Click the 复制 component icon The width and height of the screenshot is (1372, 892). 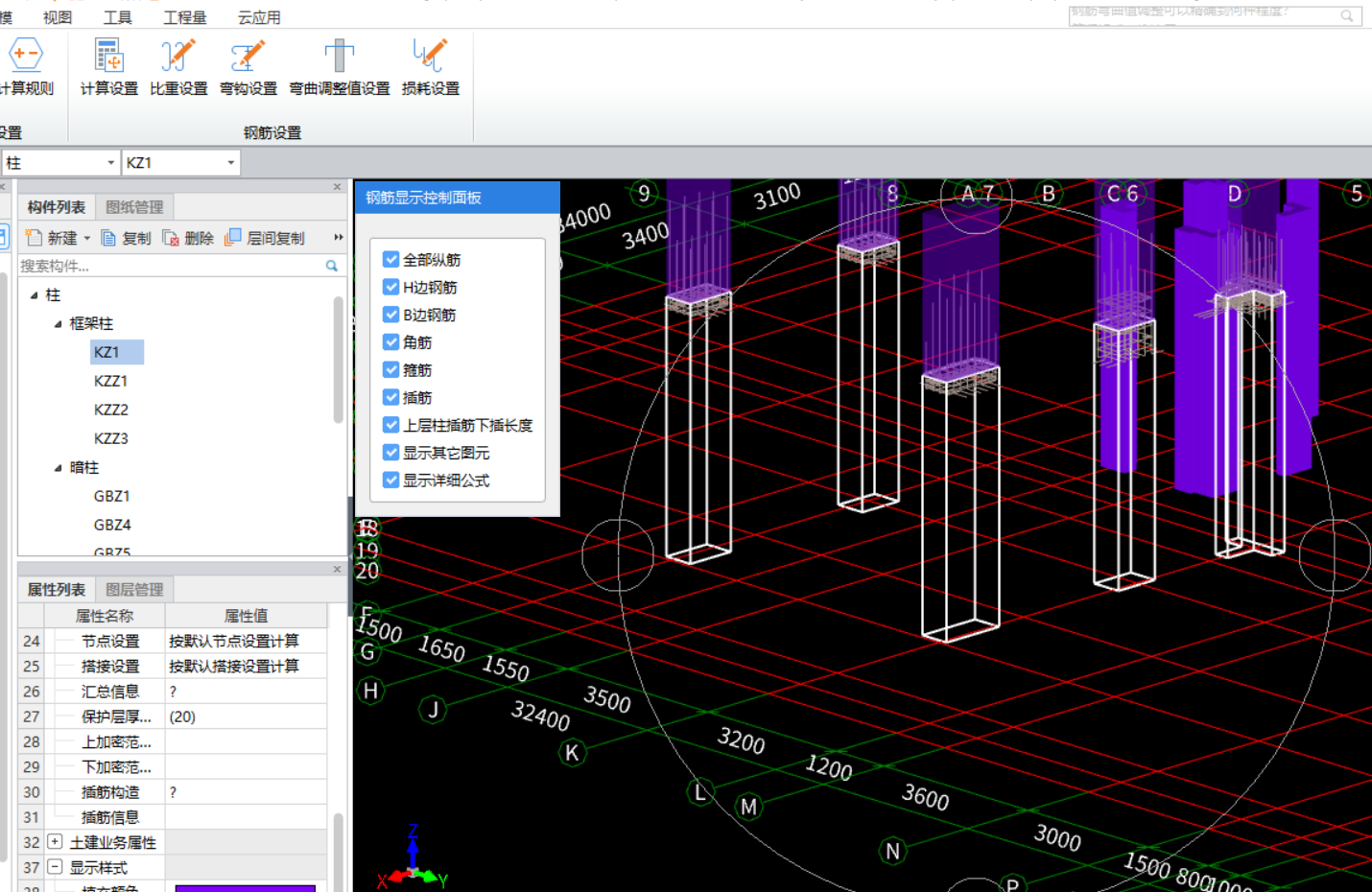[x=108, y=238]
